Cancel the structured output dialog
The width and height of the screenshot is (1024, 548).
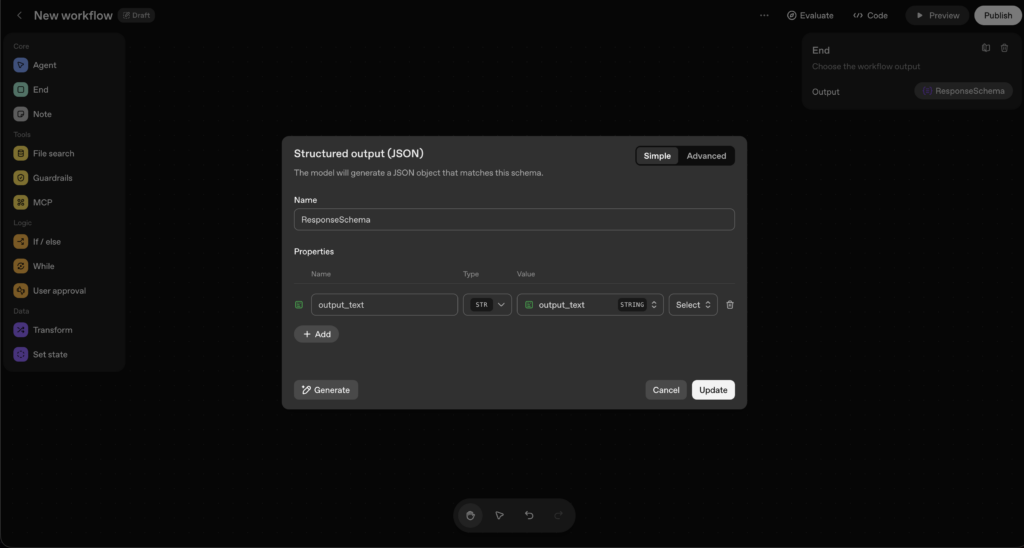coord(666,390)
